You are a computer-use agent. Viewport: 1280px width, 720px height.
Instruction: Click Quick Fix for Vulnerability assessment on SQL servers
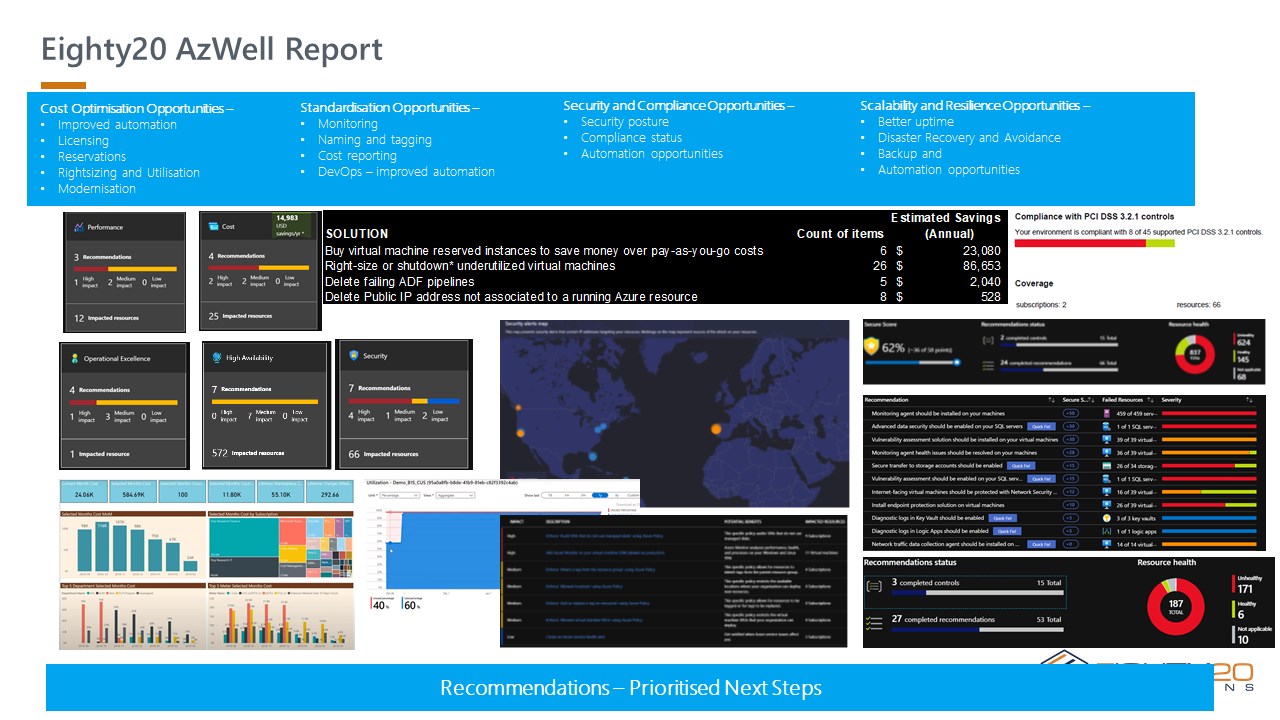1041,479
